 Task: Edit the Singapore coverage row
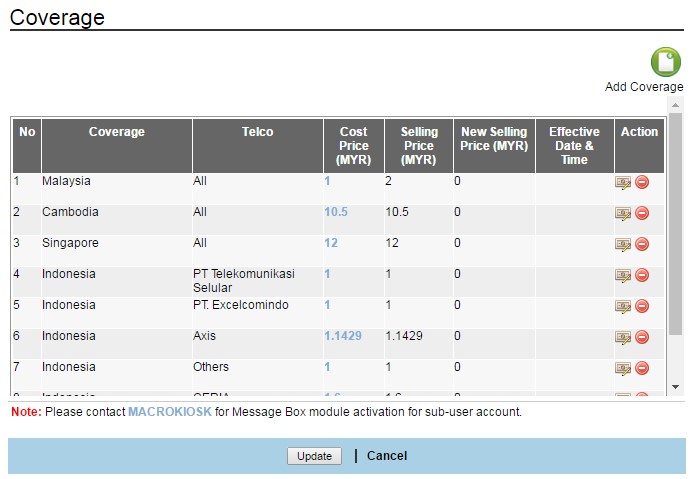point(623,244)
